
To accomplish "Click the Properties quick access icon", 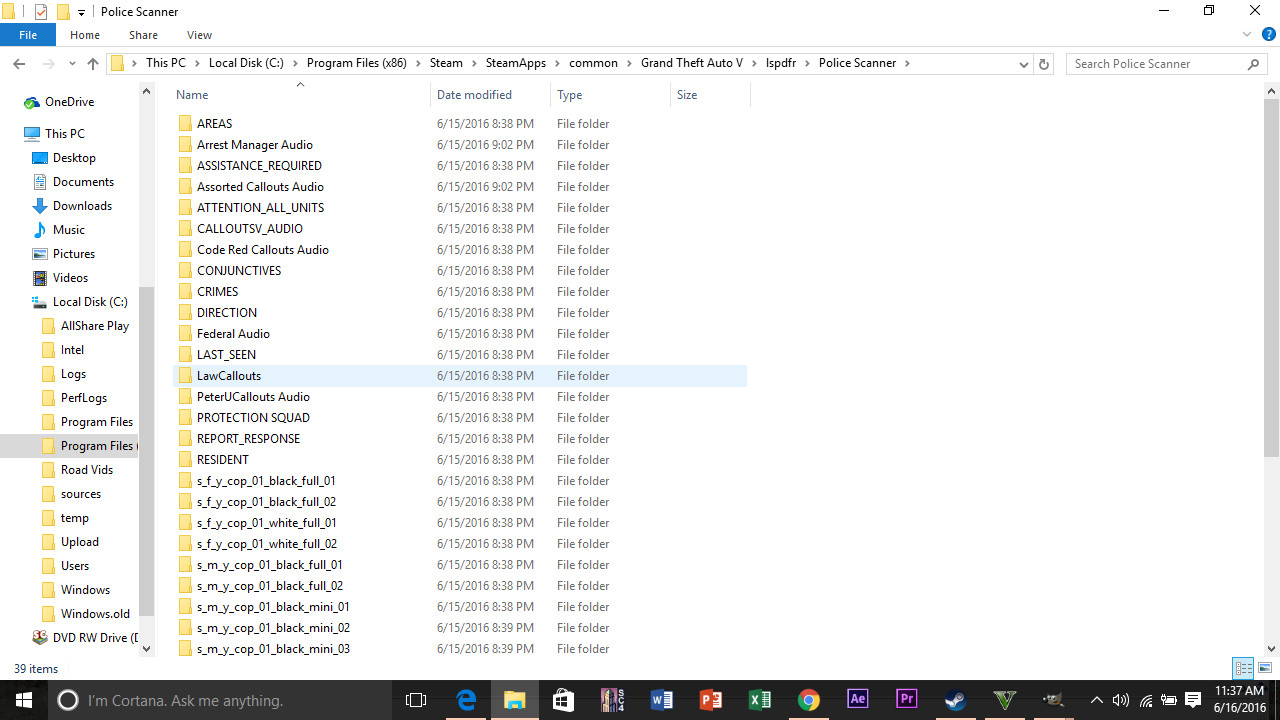I will [41, 12].
